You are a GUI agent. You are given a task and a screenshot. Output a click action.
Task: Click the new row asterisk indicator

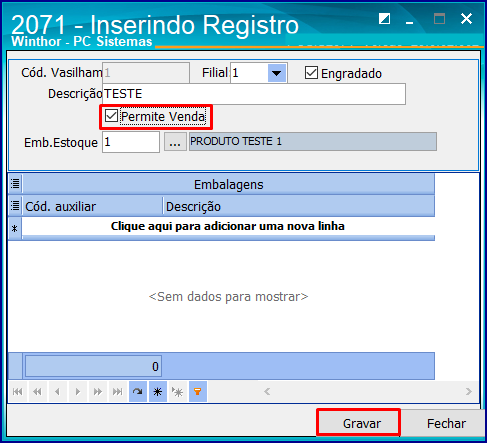(x=15, y=228)
